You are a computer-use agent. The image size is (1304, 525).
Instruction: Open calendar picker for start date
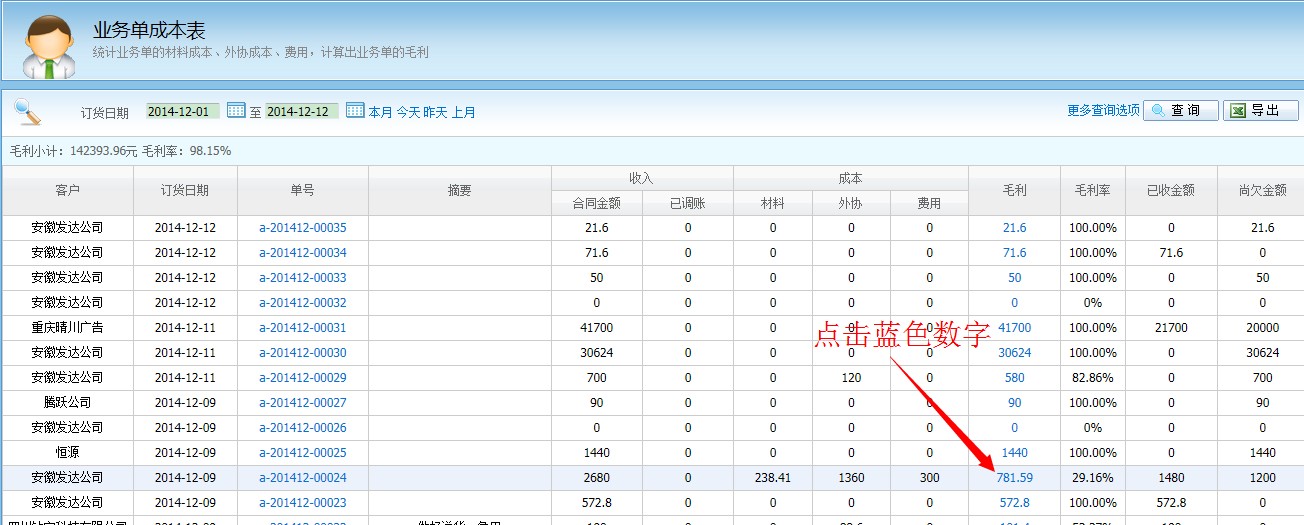tap(236, 111)
